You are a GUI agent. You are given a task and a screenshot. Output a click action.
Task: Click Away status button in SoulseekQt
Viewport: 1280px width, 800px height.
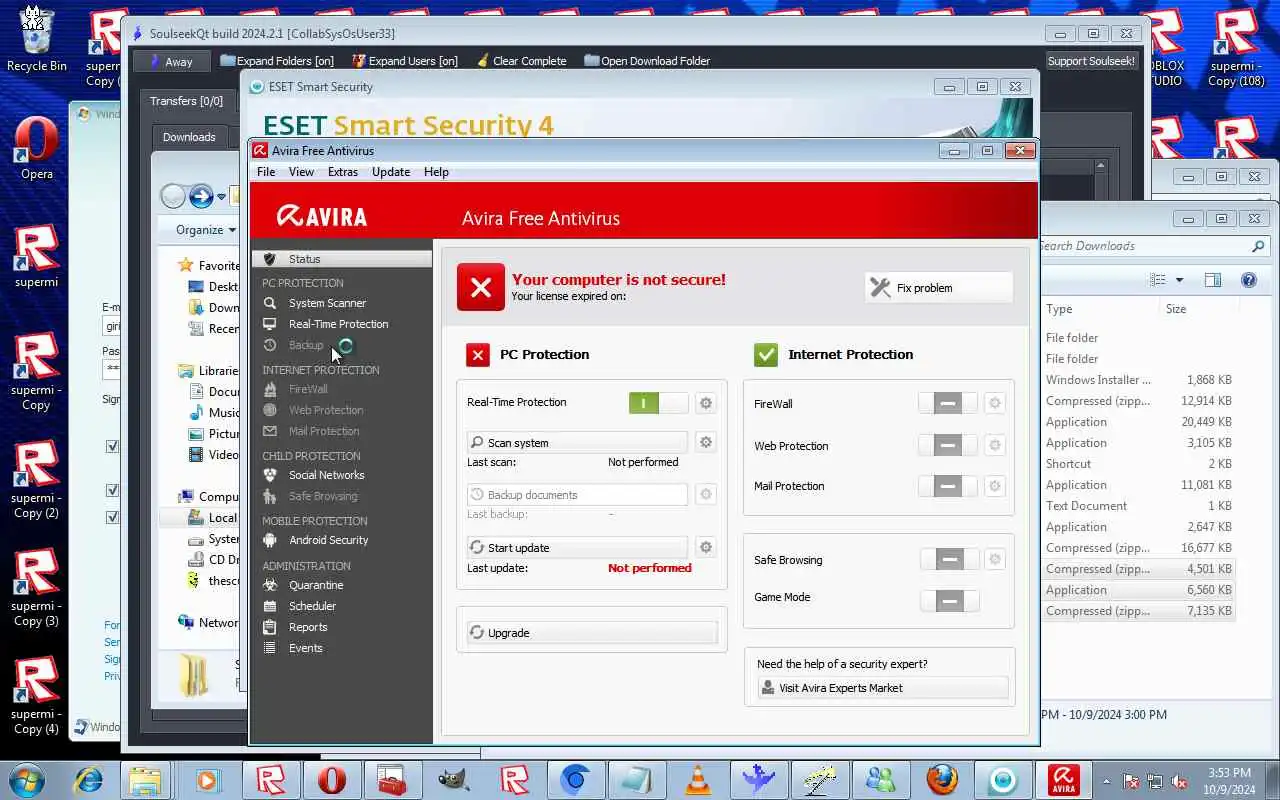(x=171, y=61)
